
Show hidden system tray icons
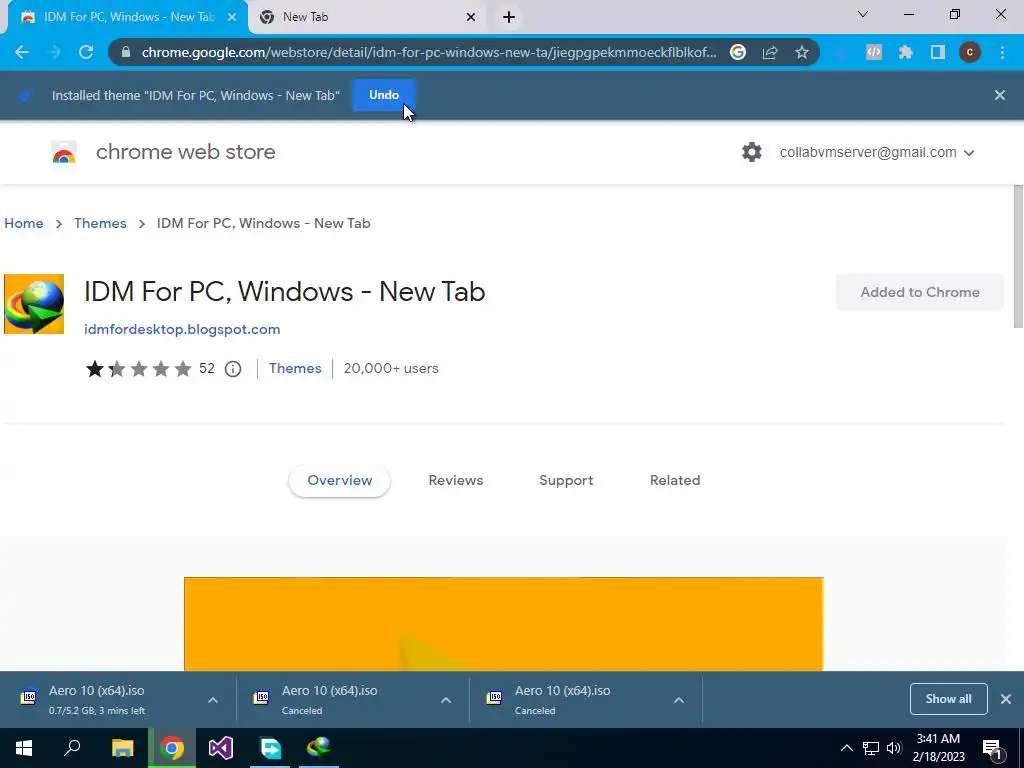click(846, 748)
